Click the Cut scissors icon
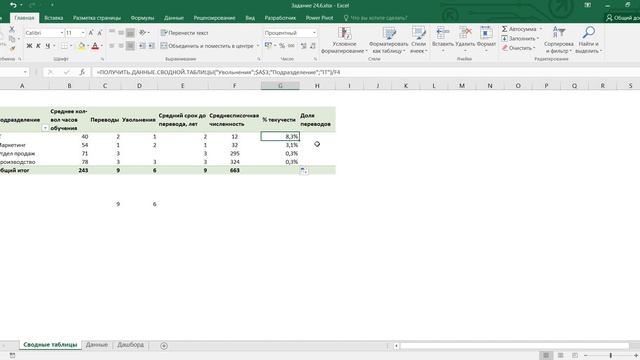This screenshot has width=640, height=360. (x=12, y=29)
